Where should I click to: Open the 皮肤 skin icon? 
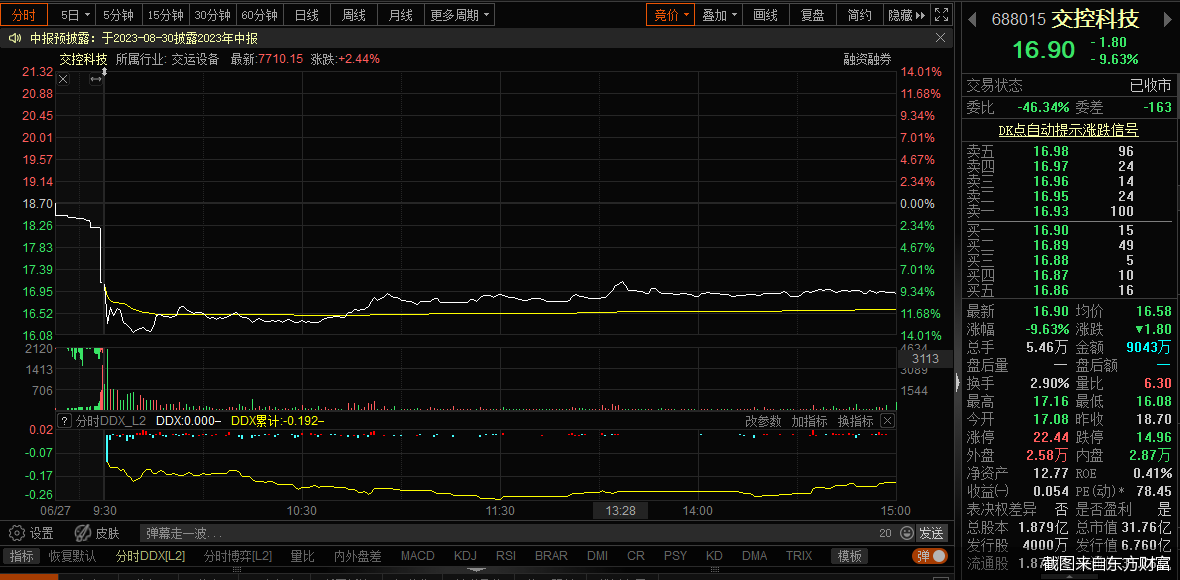pos(83,533)
